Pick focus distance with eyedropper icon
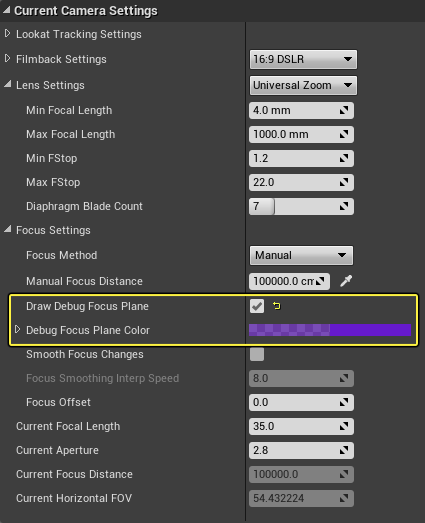This screenshot has width=425, height=523. coord(346,281)
